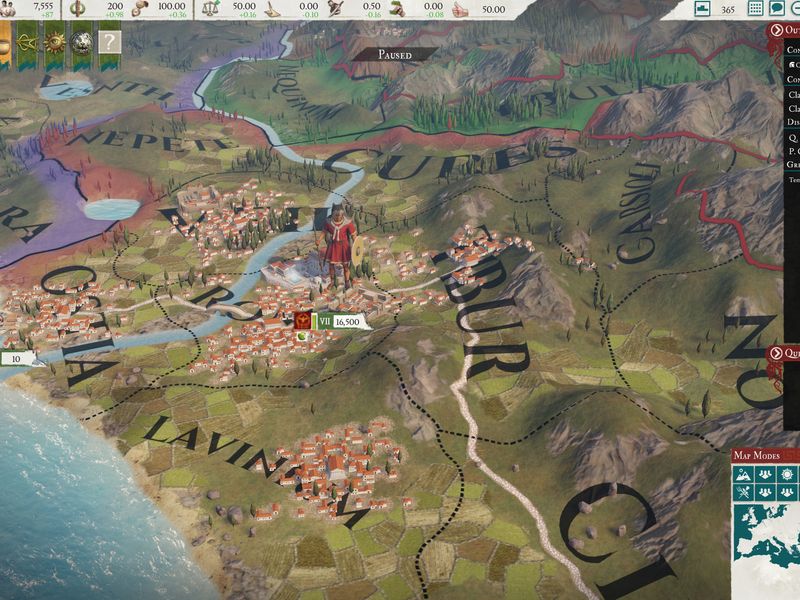800x600 pixels.
Task: Click the thumbs-up icon in the top bar
Action: (x=460, y=9)
